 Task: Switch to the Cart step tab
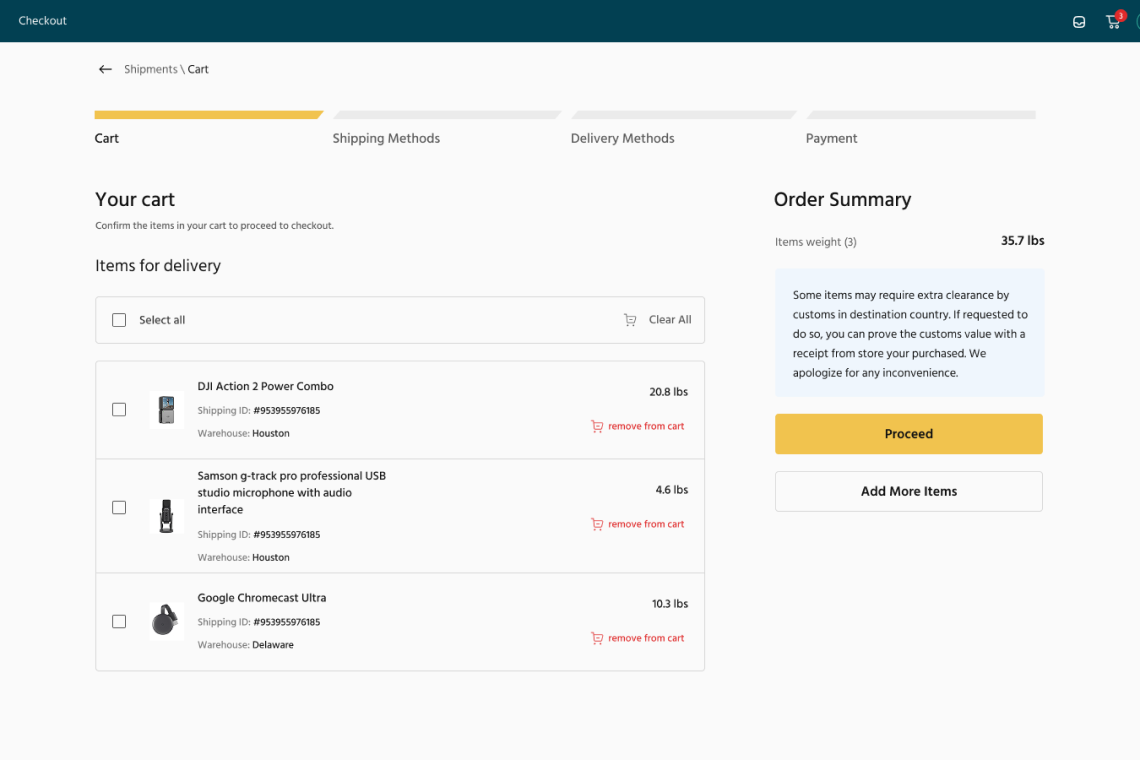click(107, 138)
